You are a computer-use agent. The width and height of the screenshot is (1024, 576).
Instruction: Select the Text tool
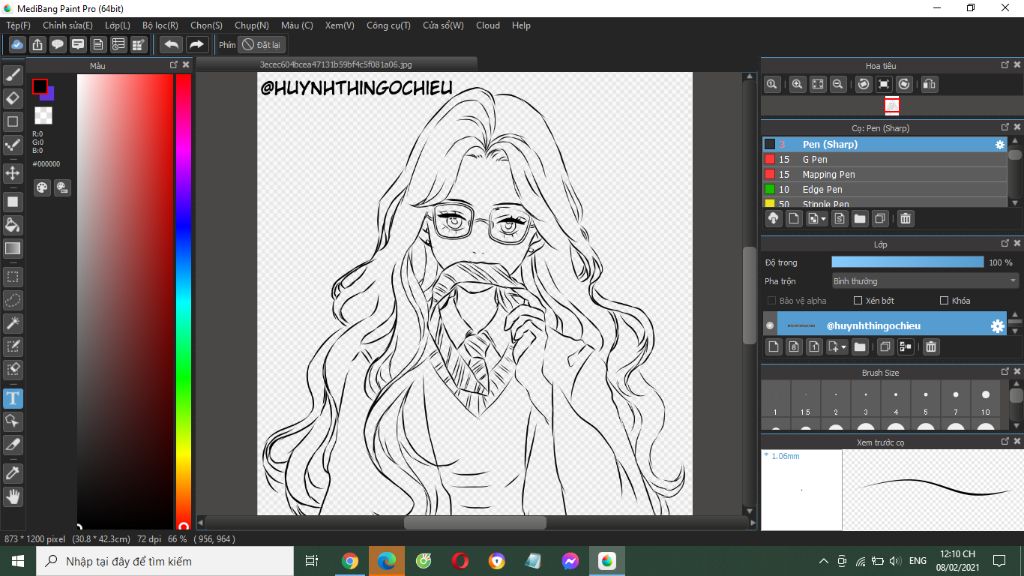tap(12, 398)
